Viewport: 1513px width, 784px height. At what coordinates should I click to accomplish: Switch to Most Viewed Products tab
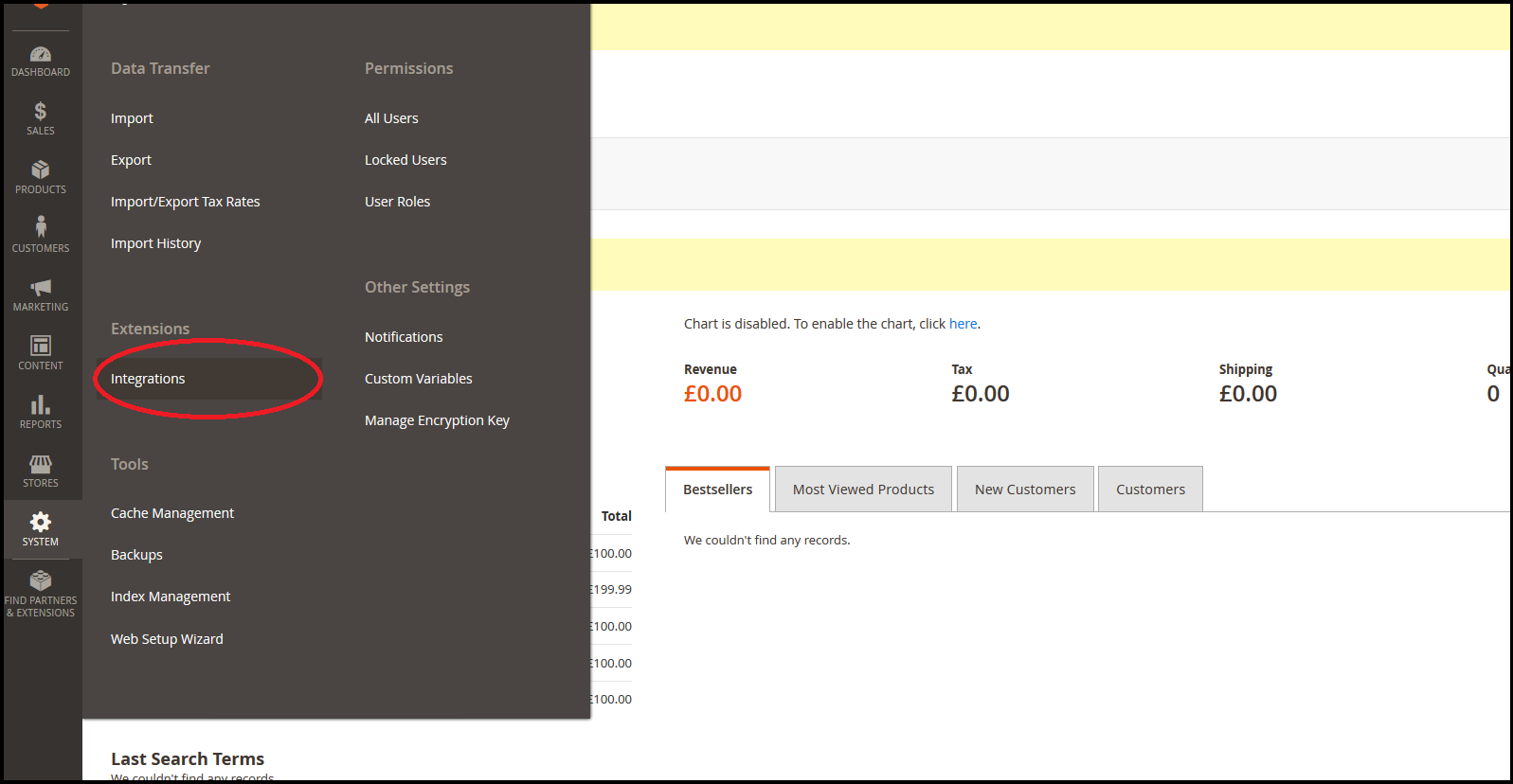pos(863,490)
